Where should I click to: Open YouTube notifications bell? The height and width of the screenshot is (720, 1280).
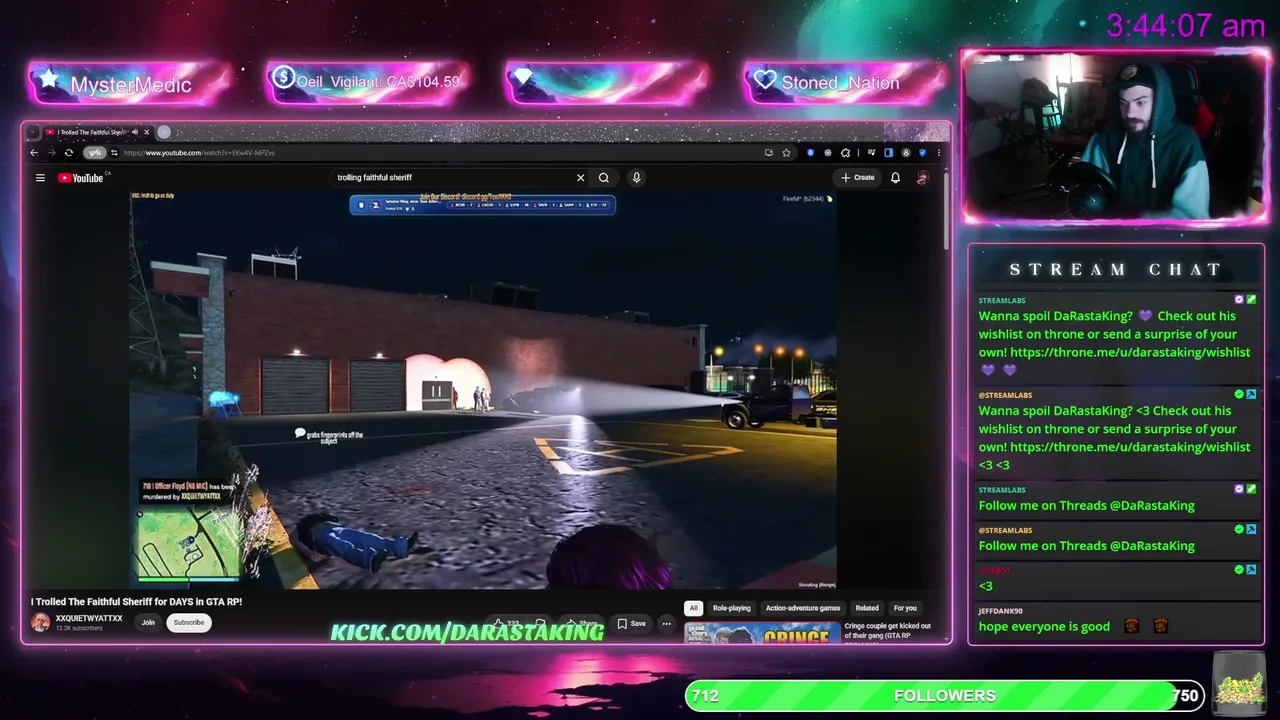coord(895,178)
